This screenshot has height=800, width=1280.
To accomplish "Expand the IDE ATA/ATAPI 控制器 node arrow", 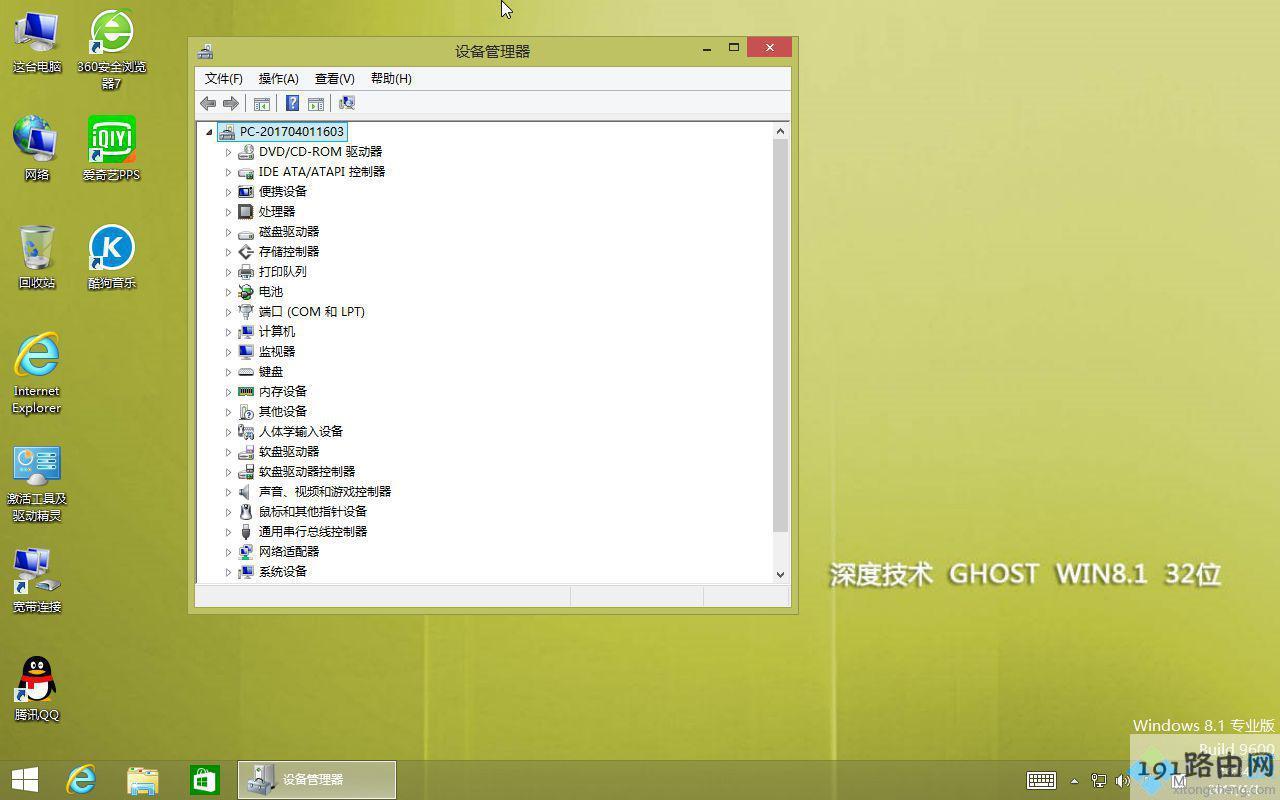I will pyautogui.click(x=228, y=172).
